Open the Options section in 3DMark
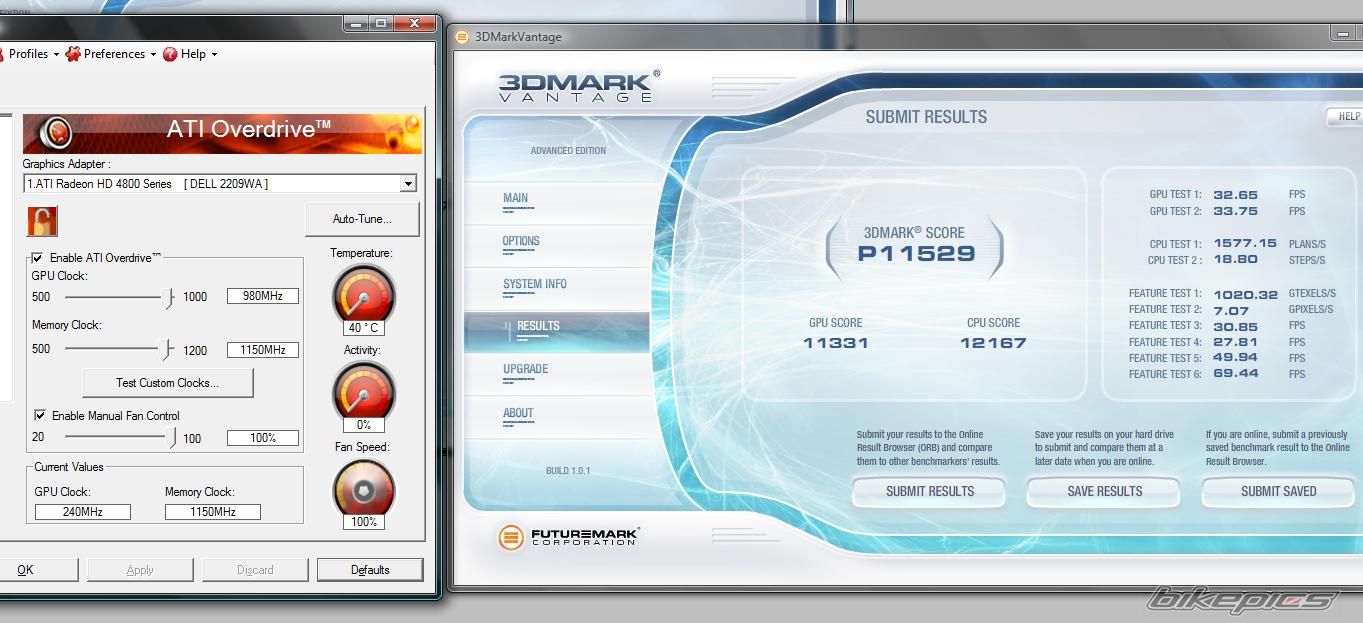This screenshot has height=623, width=1363. [x=521, y=241]
